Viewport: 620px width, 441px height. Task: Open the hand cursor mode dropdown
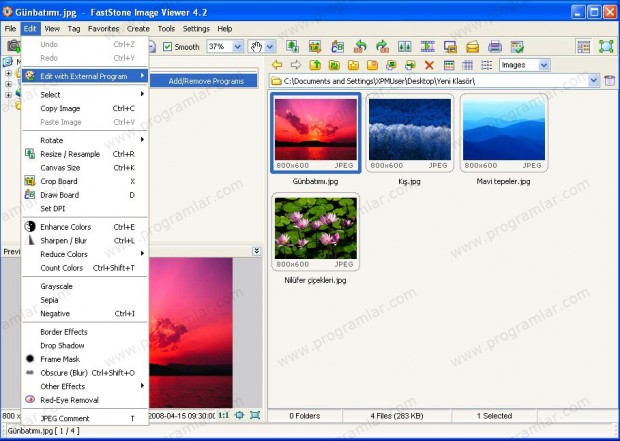click(x=270, y=47)
